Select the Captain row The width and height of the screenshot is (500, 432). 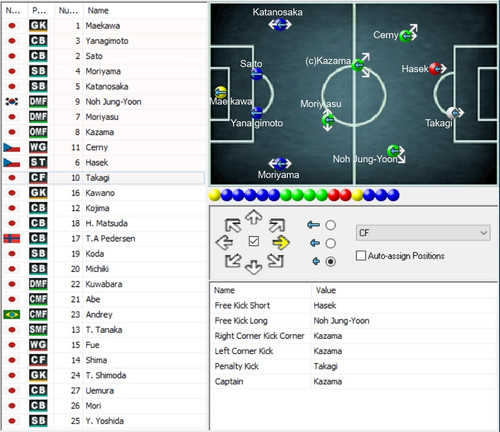tap(354, 381)
